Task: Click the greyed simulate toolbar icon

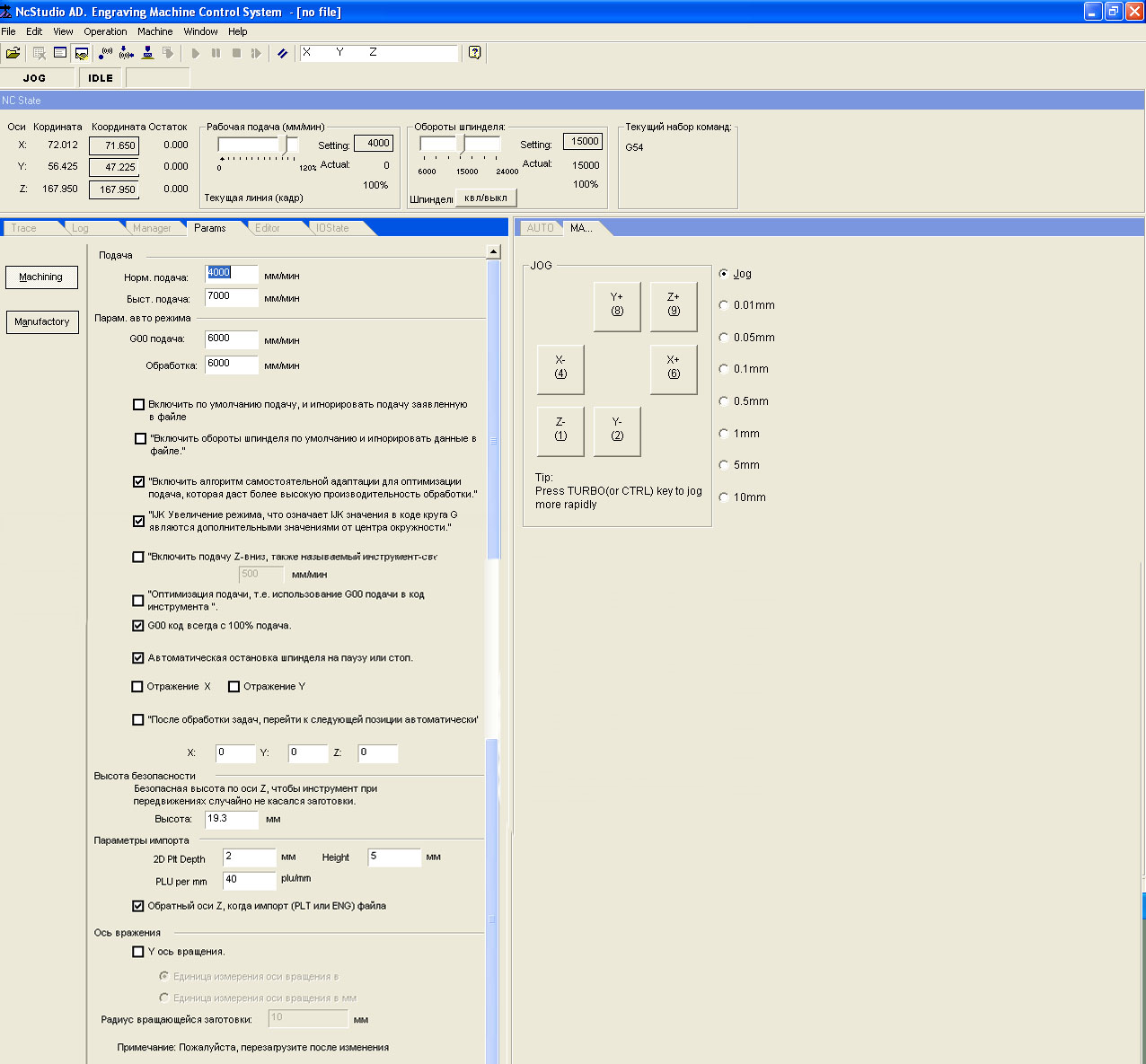Action: pos(168,53)
